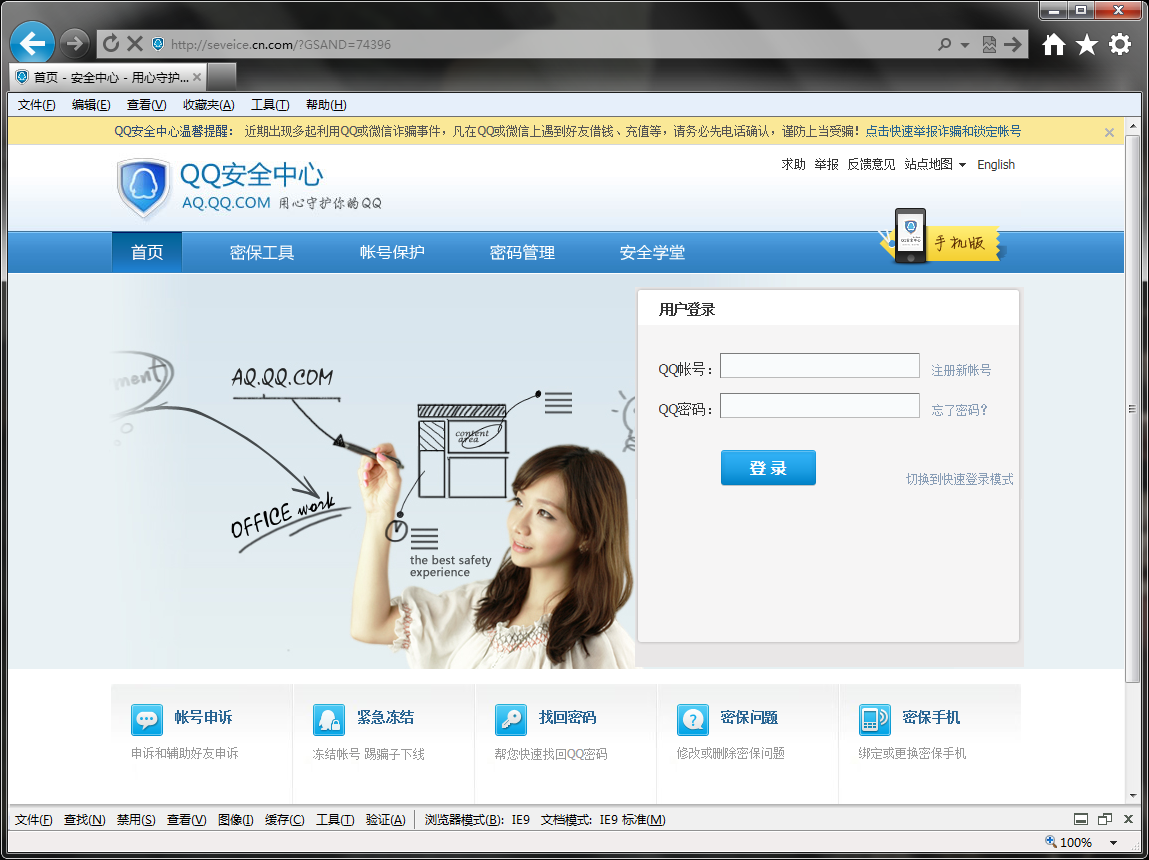Viewport: 1149px width, 860px height.
Task: Click the Go arrow in address bar
Action: tap(1013, 45)
